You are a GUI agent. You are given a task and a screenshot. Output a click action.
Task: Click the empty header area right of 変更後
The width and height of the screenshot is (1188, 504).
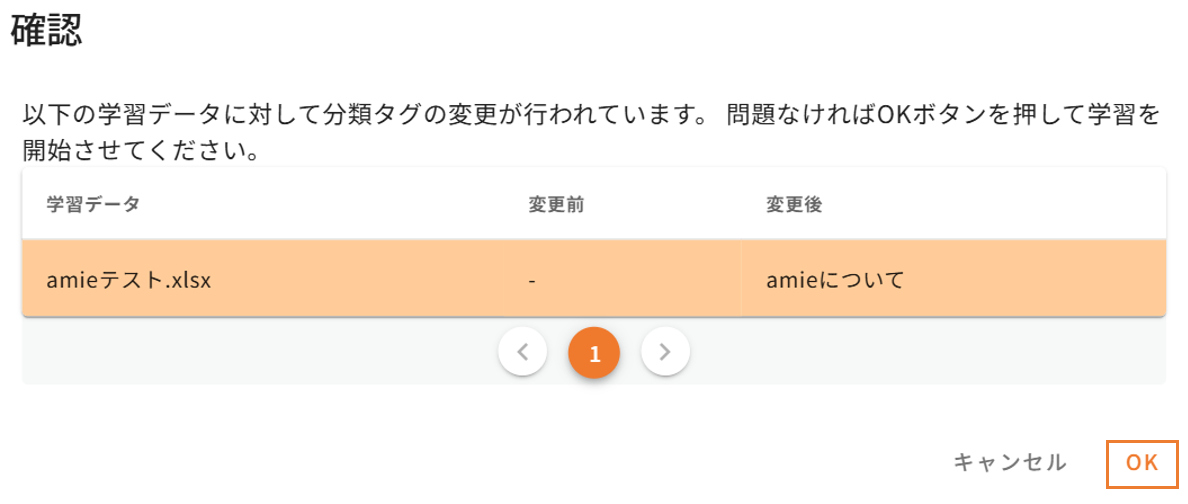pyautogui.click(x=1000, y=205)
